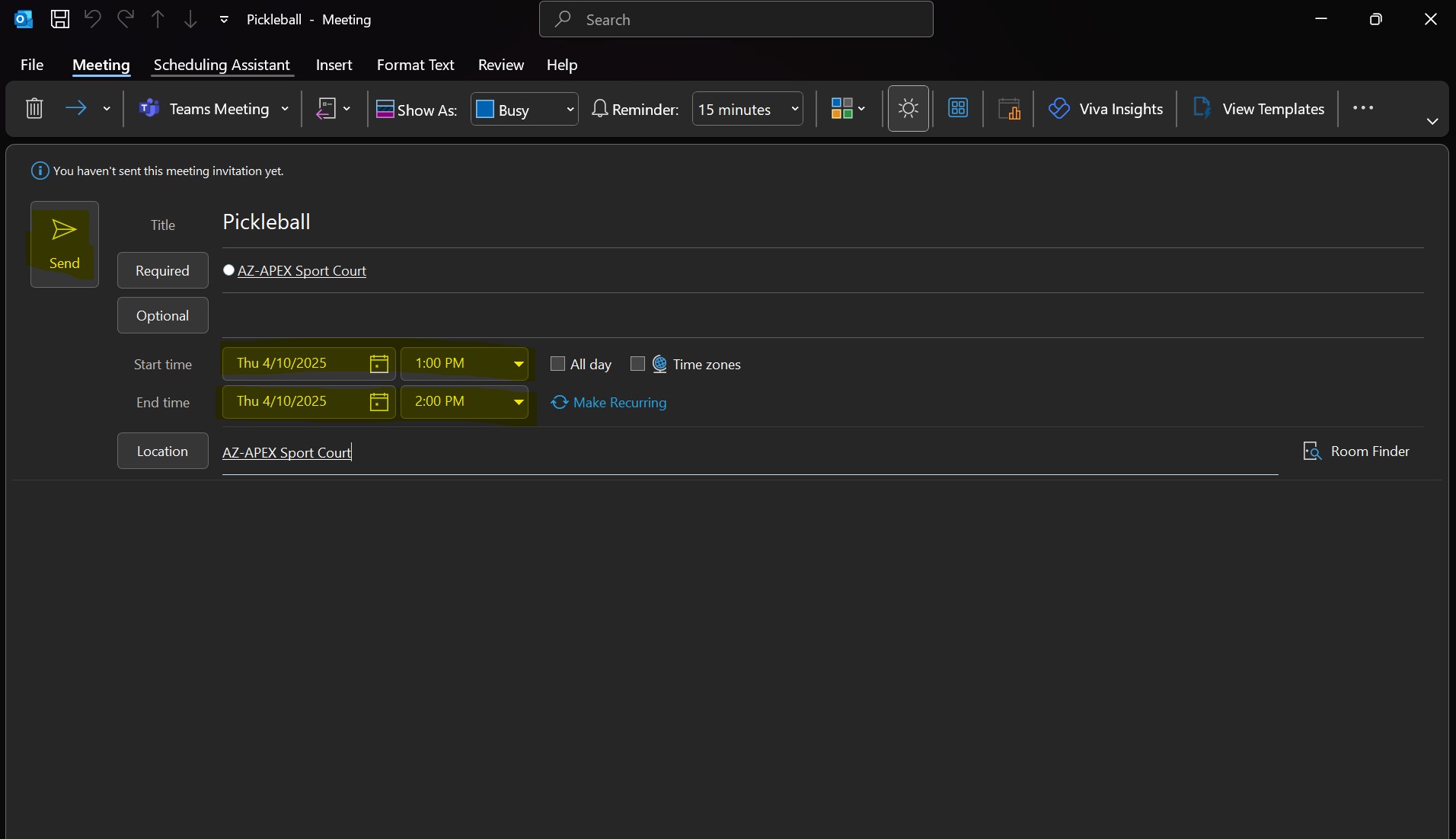1456x839 pixels.
Task: Open end date calendar picker icon
Action: [x=378, y=401]
